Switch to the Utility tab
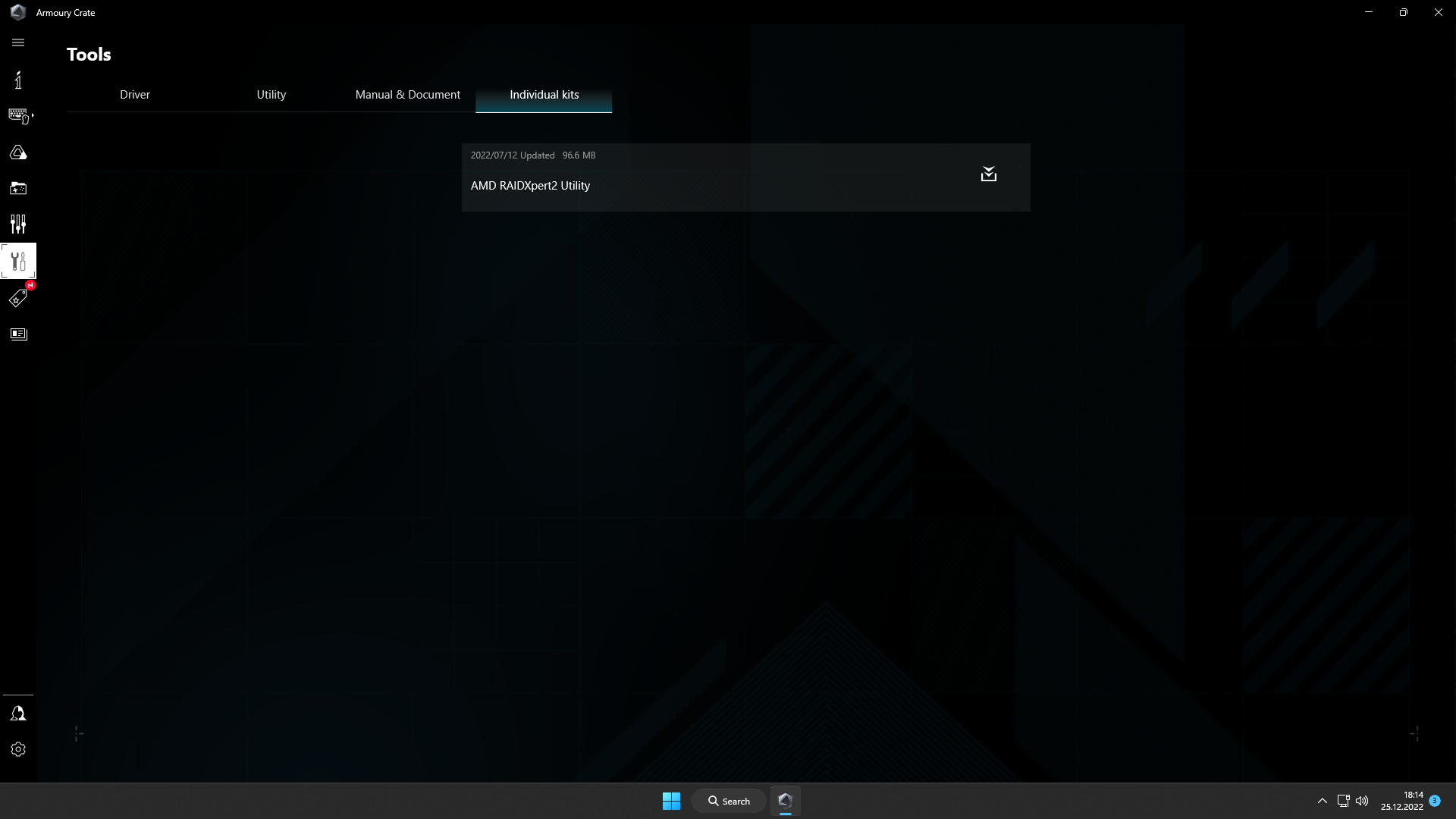This screenshot has width=1456, height=819. click(x=271, y=95)
